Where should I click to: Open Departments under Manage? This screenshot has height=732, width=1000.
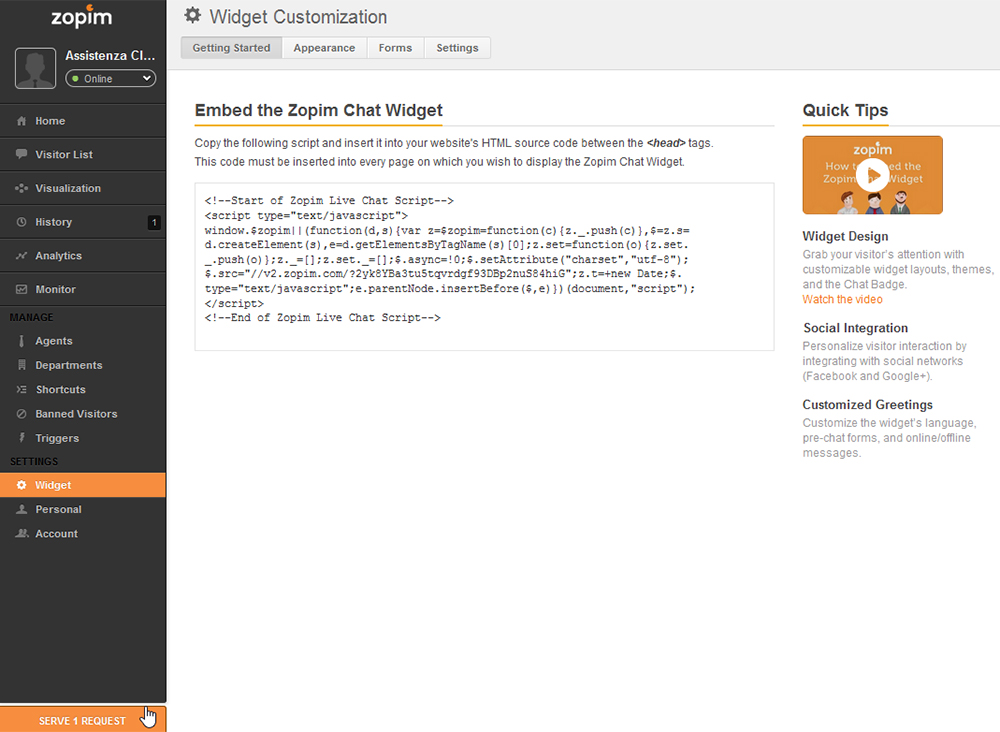[x=83, y=365]
